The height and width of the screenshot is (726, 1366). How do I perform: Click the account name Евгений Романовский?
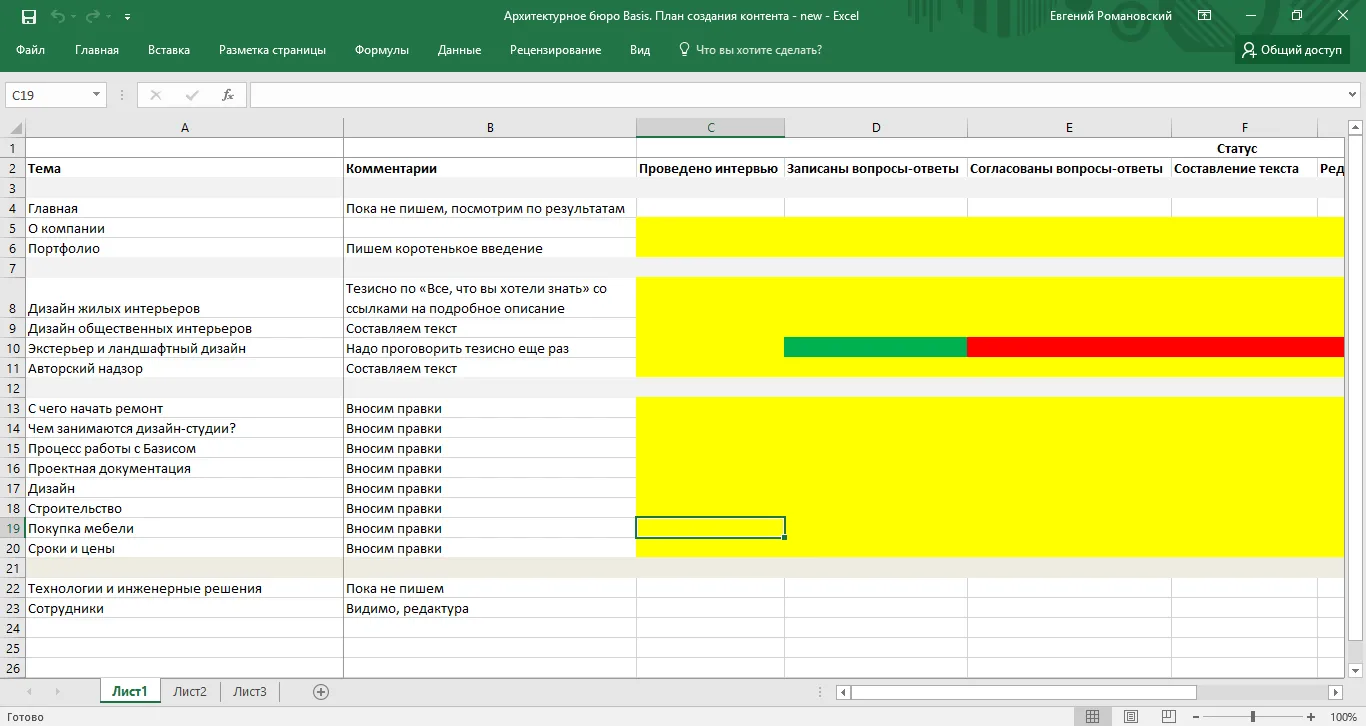tap(1111, 16)
